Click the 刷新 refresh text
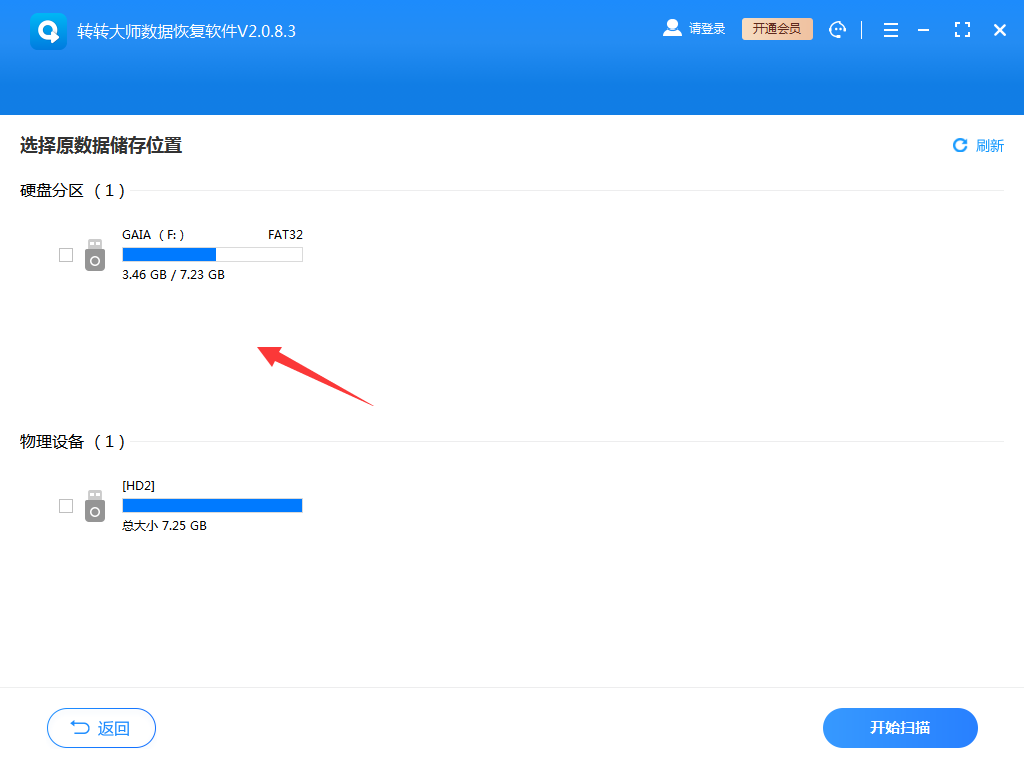This screenshot has width=1024, height=768. click(989, 146)
